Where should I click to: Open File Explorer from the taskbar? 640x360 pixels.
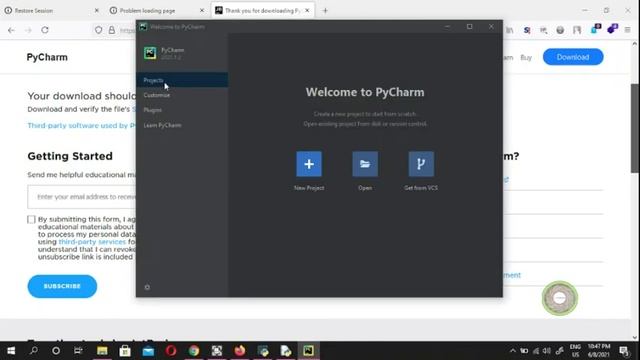point(102,351)
